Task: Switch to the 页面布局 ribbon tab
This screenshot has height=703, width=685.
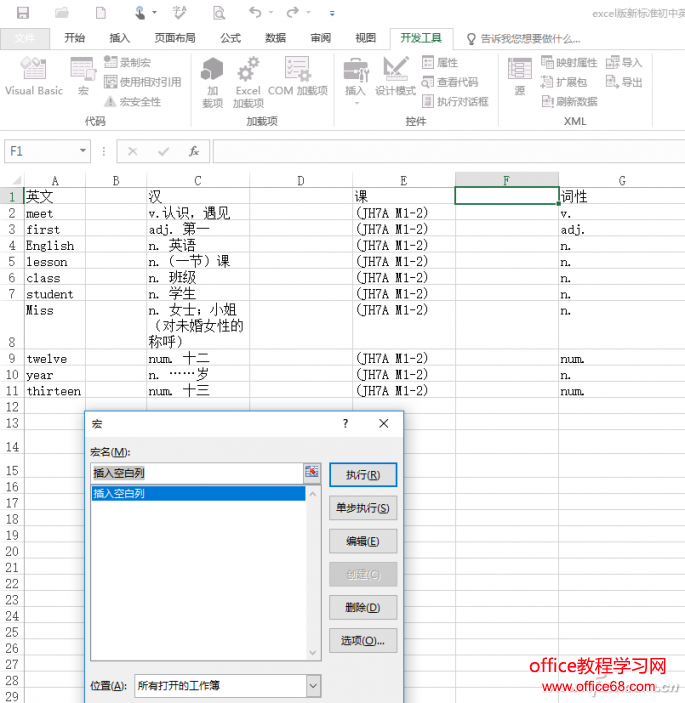Action: pos(175,38)
